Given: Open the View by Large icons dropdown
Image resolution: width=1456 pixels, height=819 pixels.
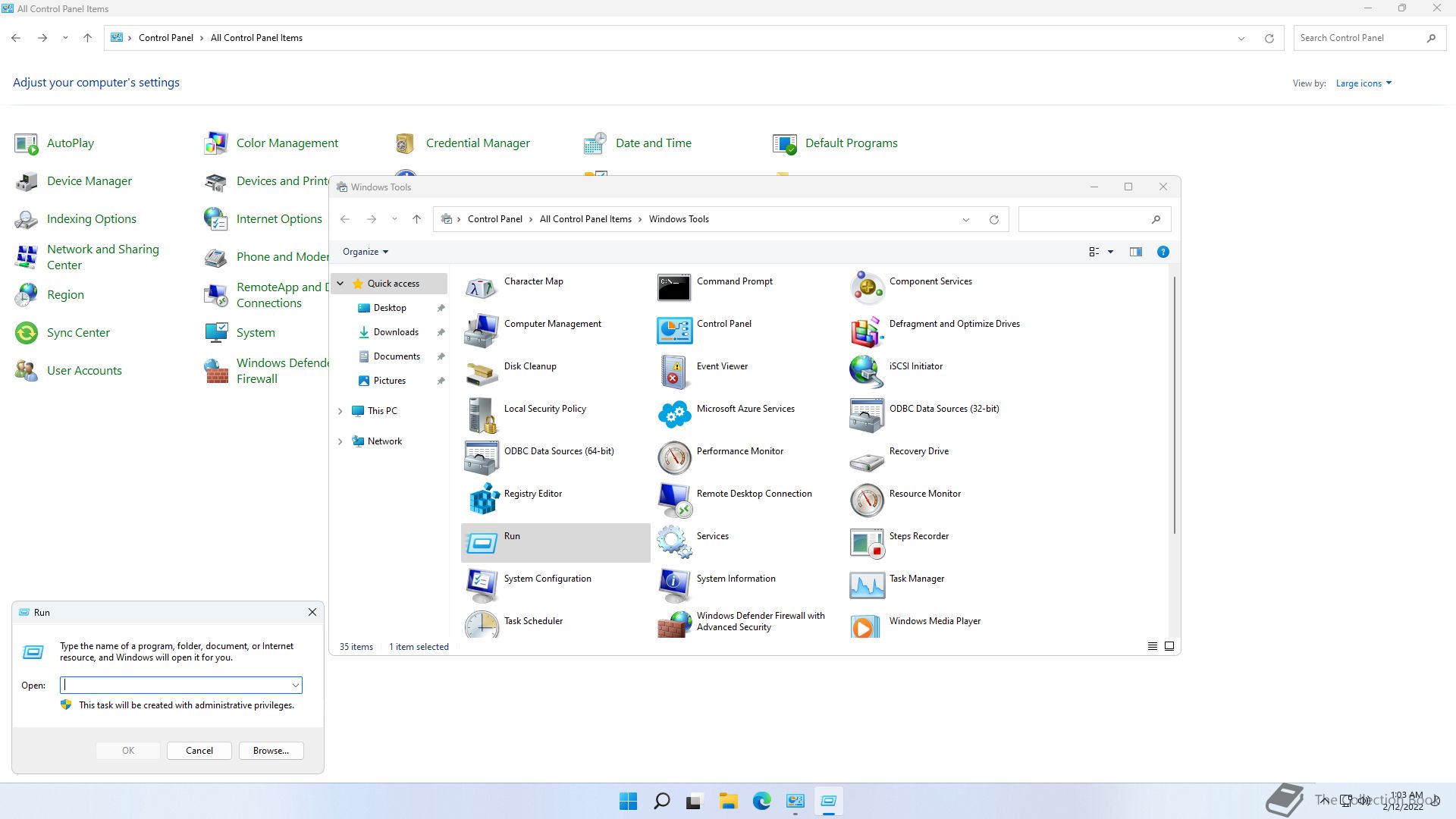Looking at the screenshot, I should pos(1363,83).
